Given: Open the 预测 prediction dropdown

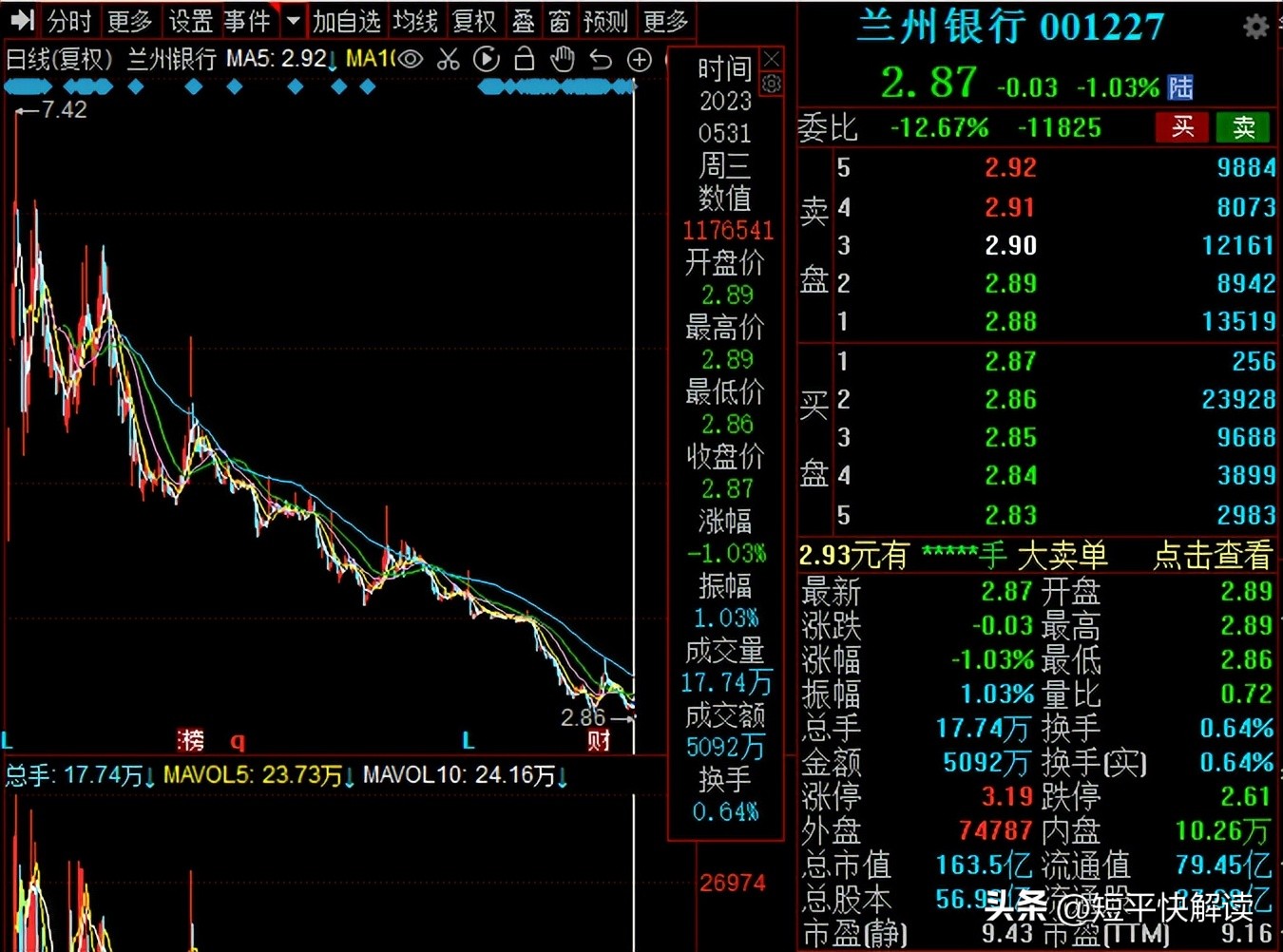Looking at the screenshot, I should [605, 19].
